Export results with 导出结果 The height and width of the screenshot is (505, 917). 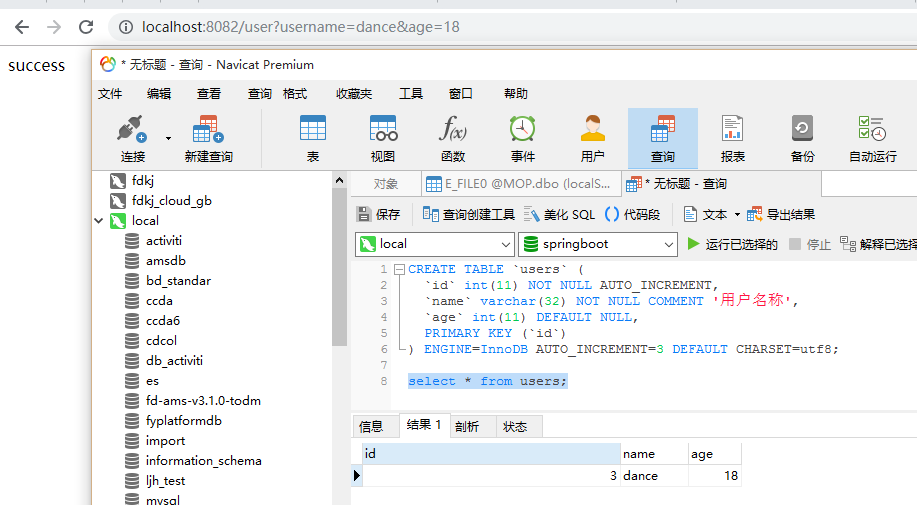pyautogui.click(x=781, y=215)
